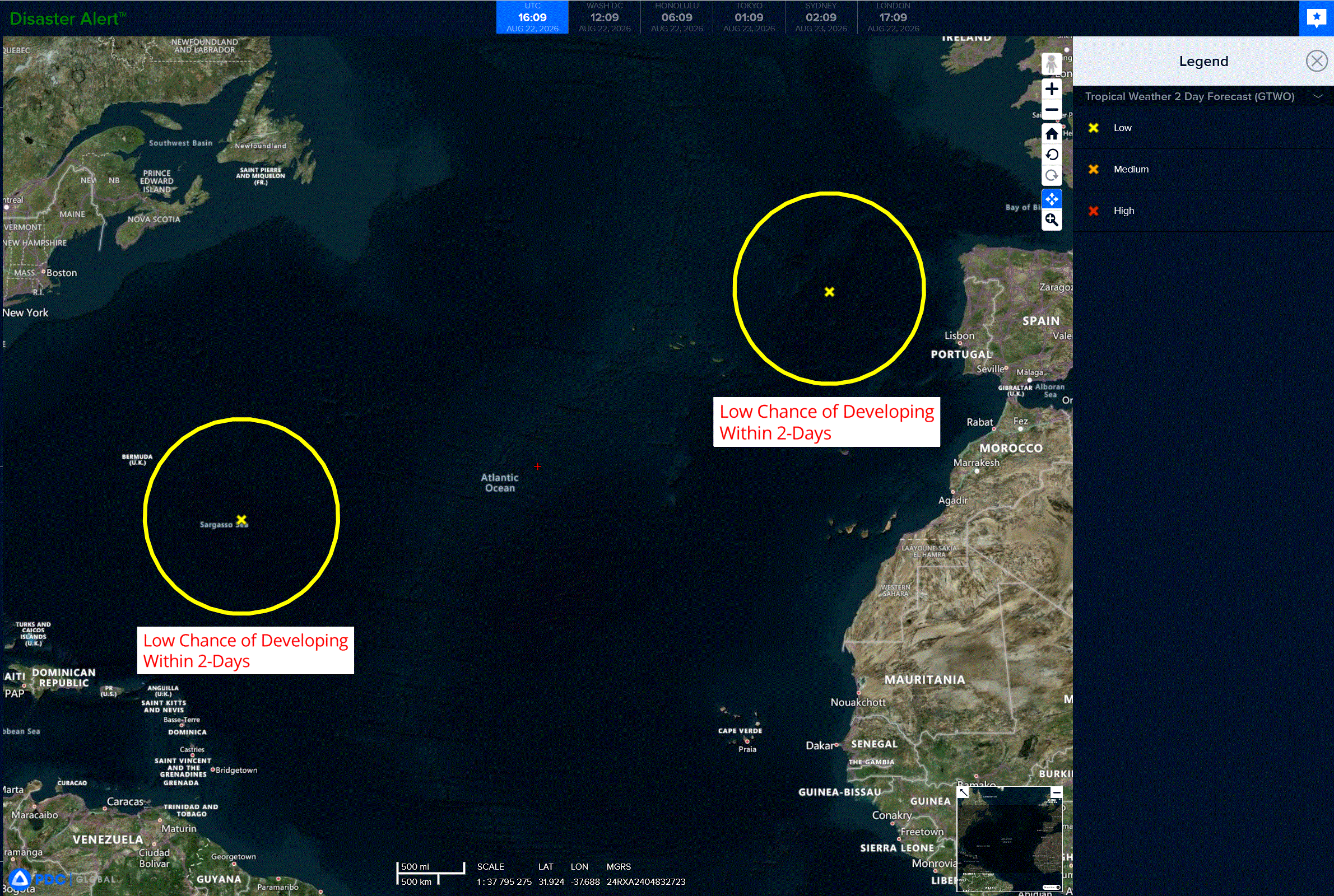Return the map to its home extent
The height and width of the screenshot is (896, 1334).
1052,134
